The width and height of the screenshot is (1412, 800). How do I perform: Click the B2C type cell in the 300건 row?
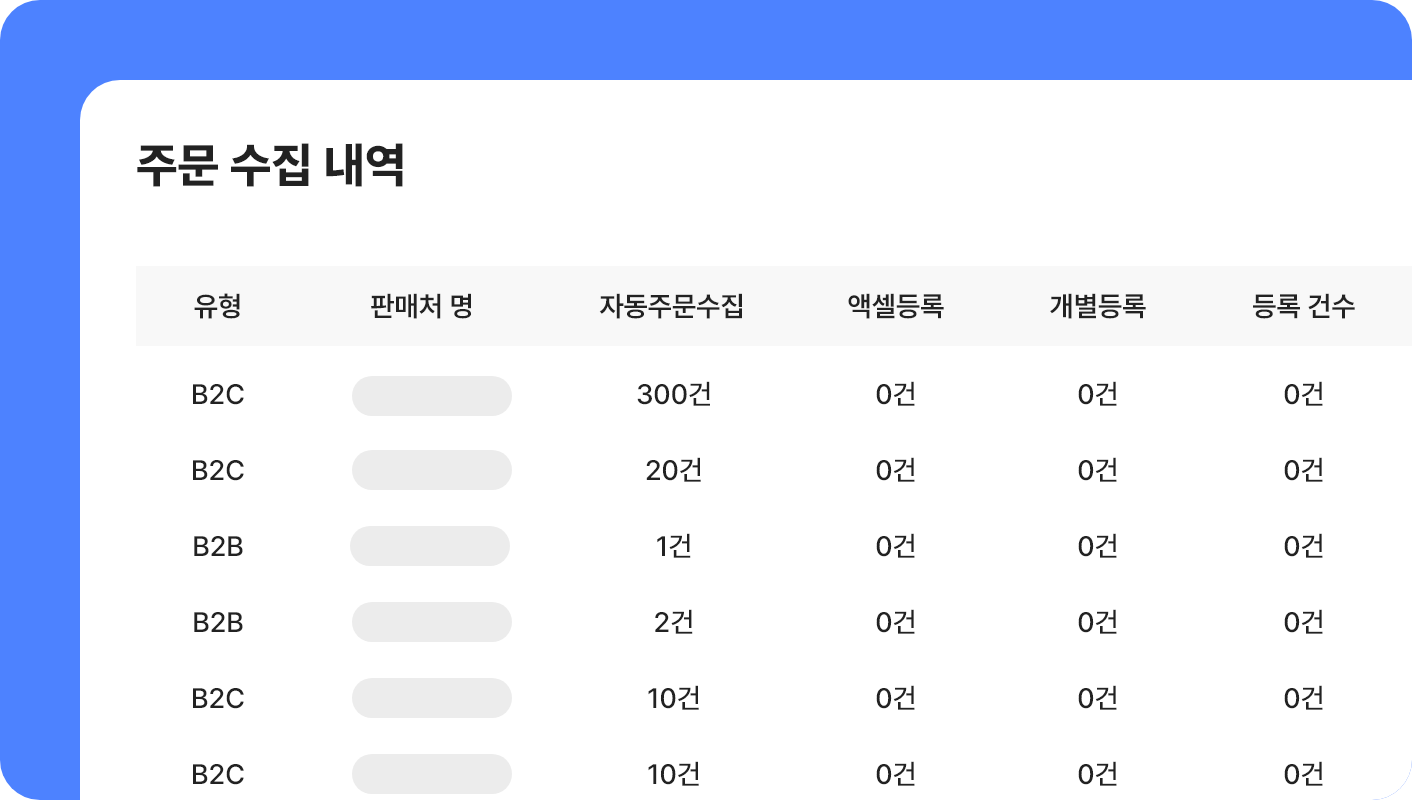(x=218, y=395)
